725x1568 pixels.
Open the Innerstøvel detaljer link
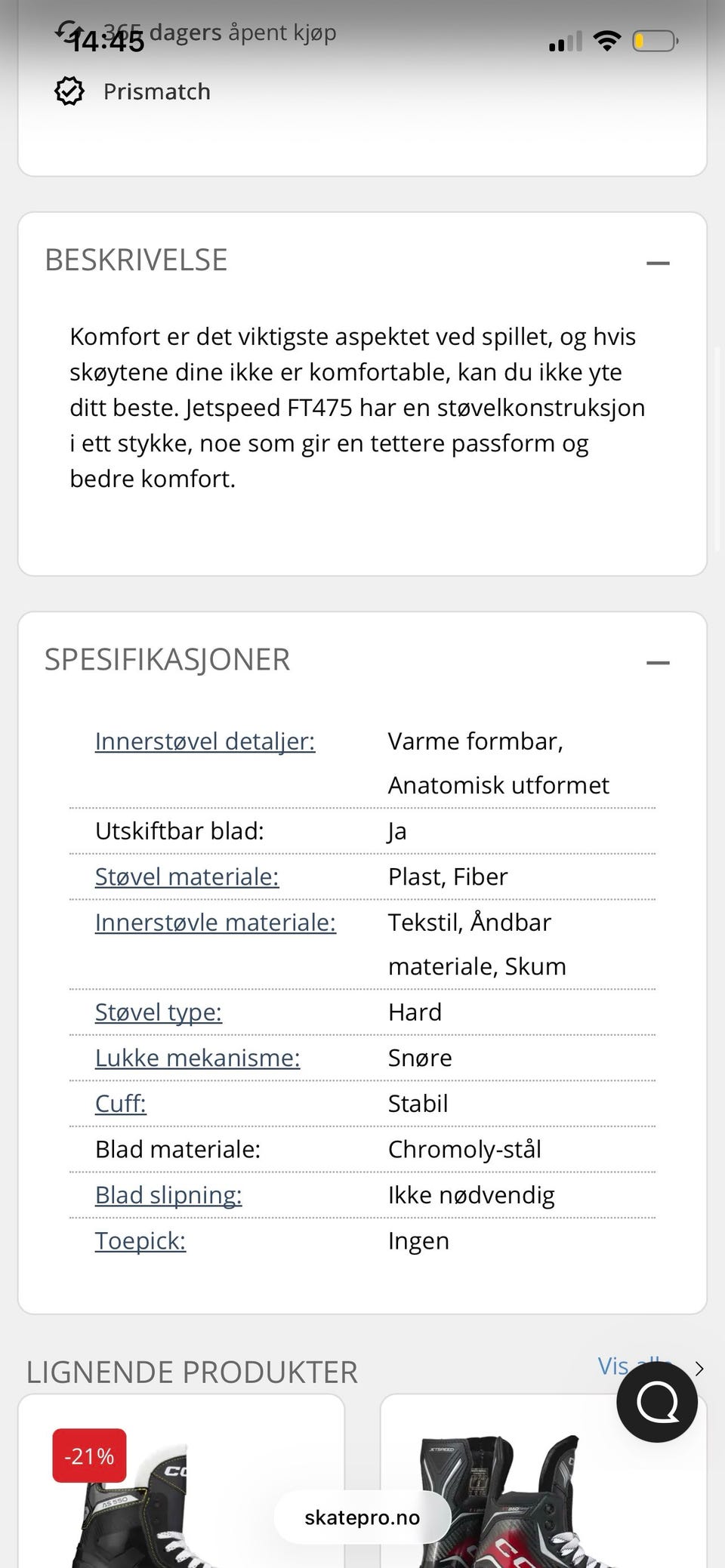(x=205, y=741)
